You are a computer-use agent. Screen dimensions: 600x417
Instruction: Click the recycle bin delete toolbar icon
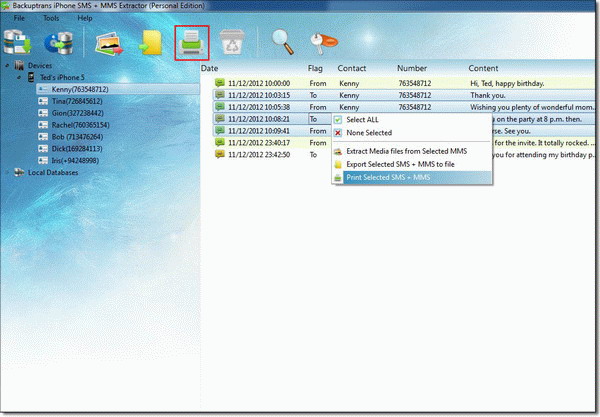tap(232, 42)
